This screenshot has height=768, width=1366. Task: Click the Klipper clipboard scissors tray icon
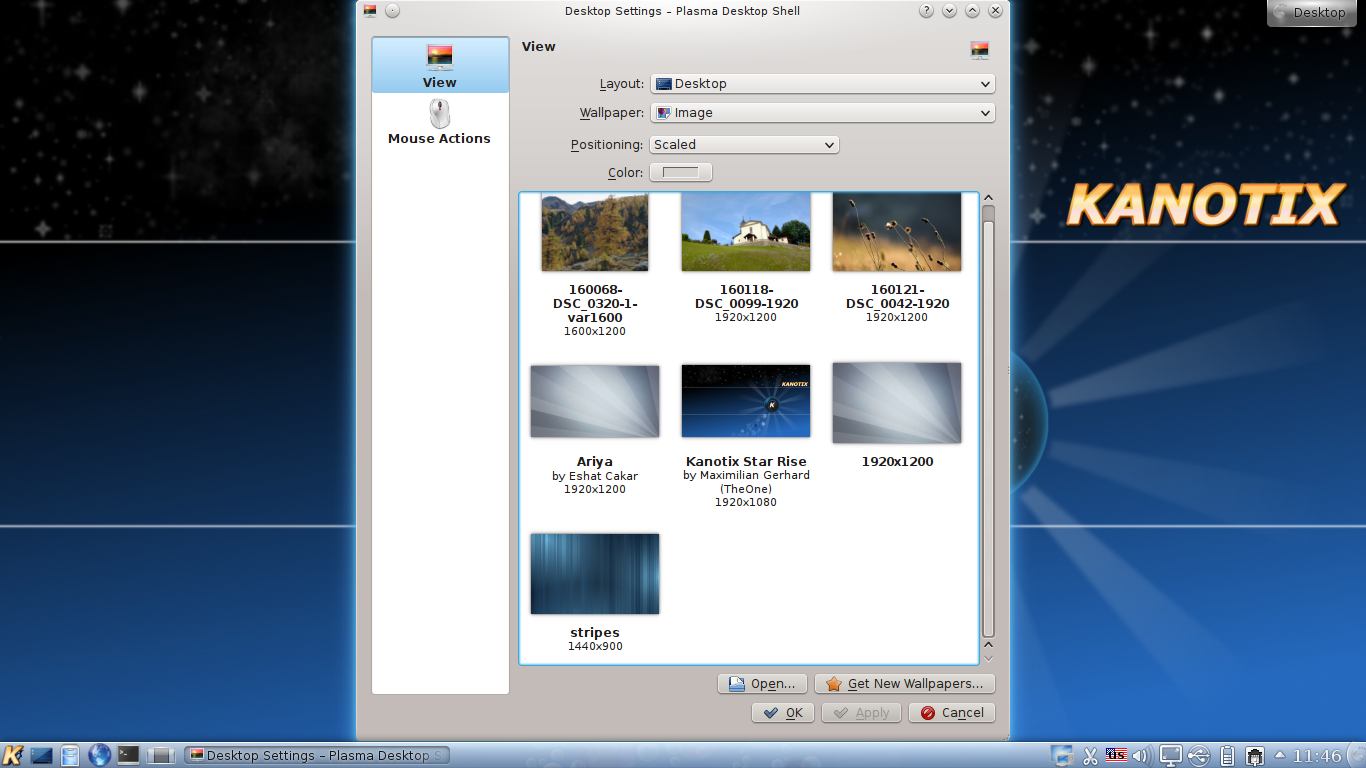tap(1090, 755)
